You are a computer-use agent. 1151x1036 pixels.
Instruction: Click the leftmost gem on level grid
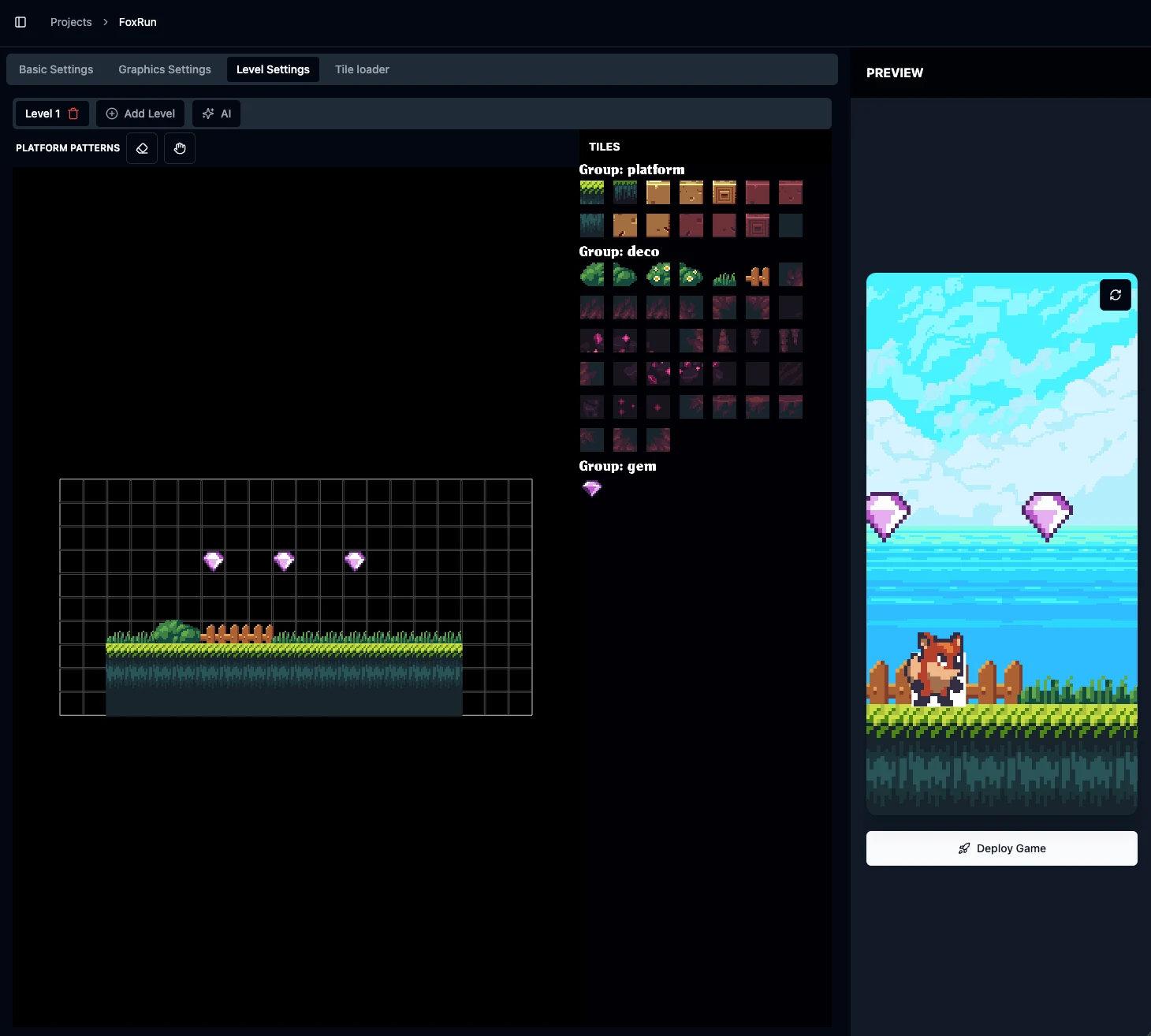[x=214, y=561]
